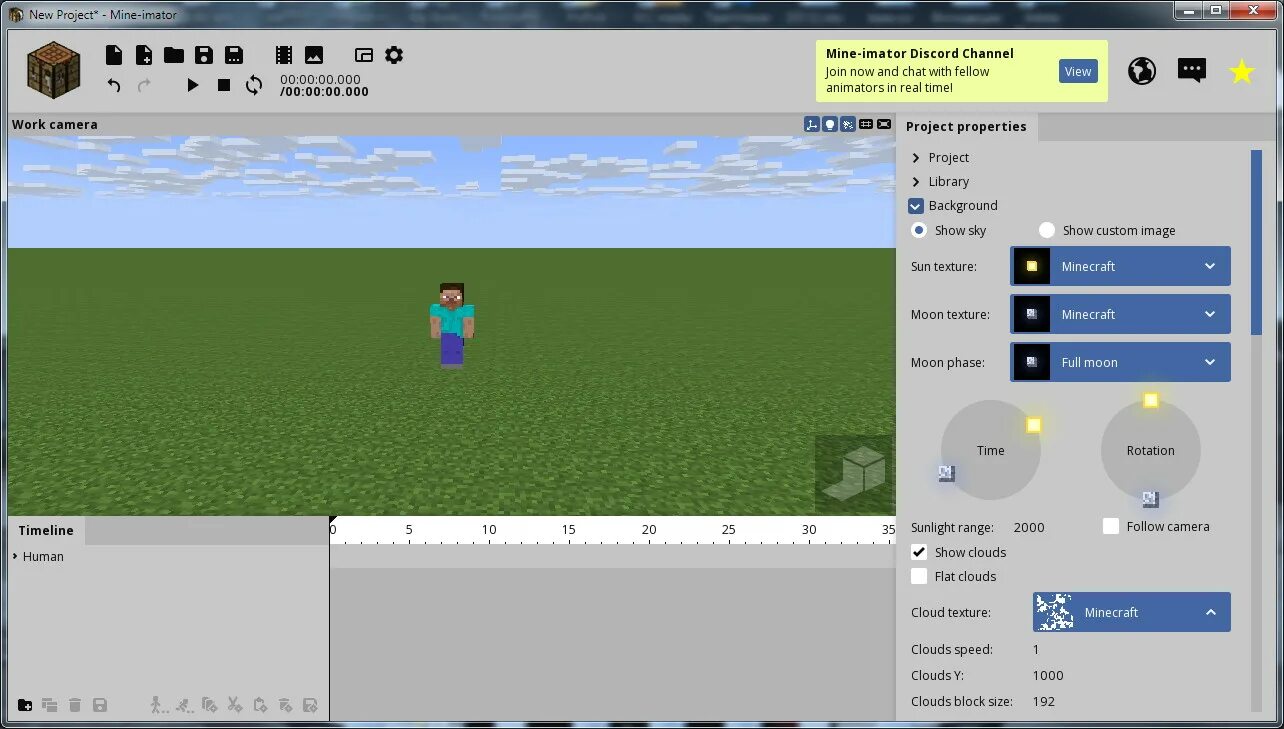Click the Save As floppy-dots icon
The image size is (1284, 729).
[234, 55]
